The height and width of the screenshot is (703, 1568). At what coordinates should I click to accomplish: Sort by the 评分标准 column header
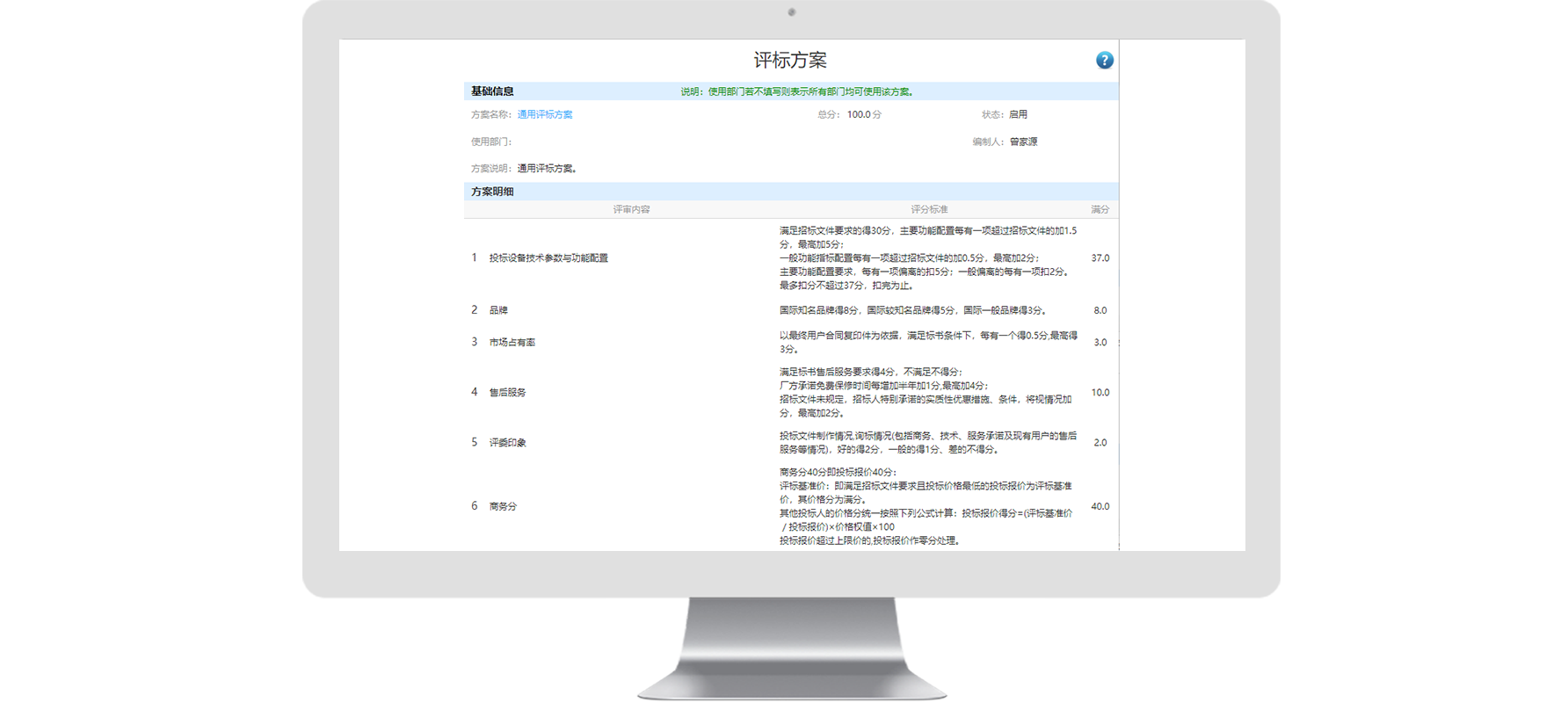(x=929, y=209)
